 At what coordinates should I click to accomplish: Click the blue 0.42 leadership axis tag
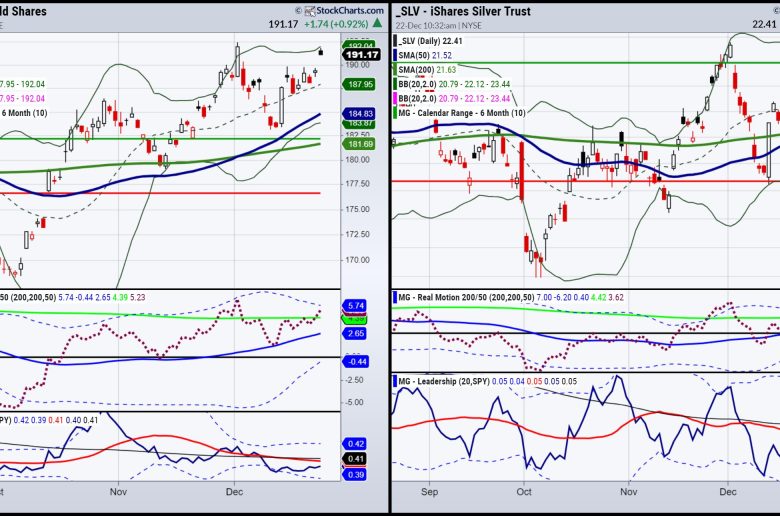[x=355, y=444]
